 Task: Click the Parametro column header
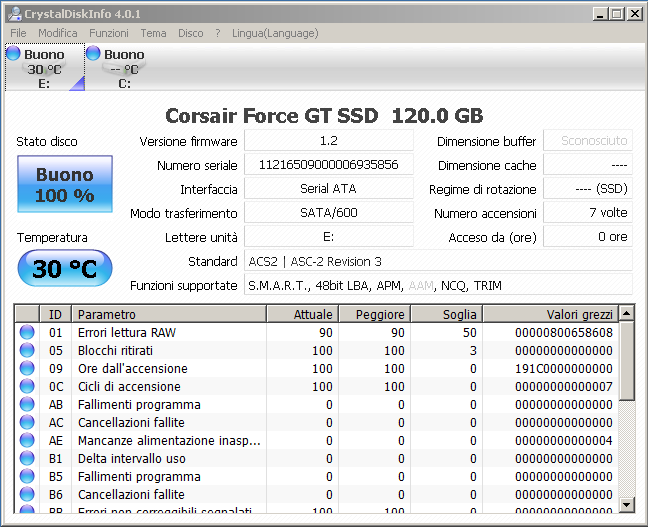click(x=169, y=314)
